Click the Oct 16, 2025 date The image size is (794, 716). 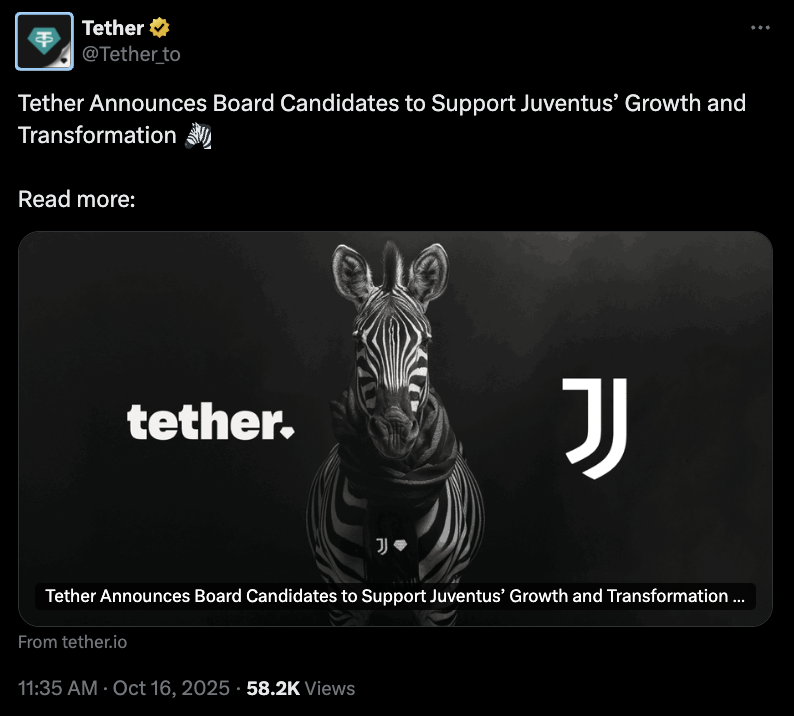pyautogui.click(x=169, y=688)
